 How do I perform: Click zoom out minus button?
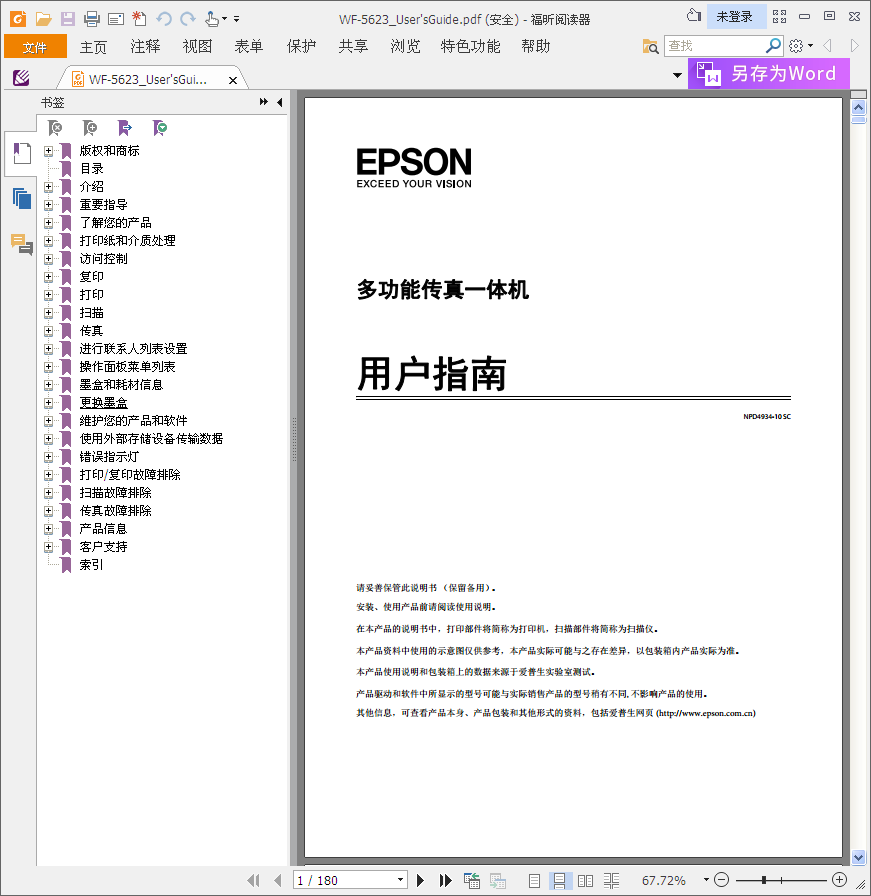click(722, 880)
